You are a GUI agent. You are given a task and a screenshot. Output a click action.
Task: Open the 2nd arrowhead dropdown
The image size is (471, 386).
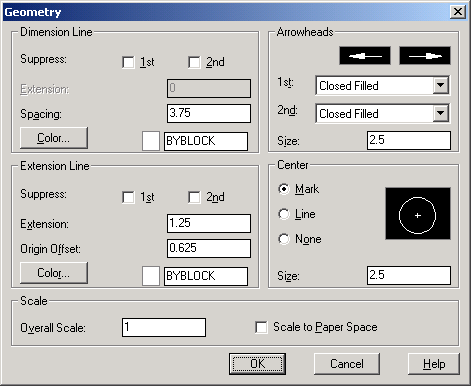(x=441, y=113)
